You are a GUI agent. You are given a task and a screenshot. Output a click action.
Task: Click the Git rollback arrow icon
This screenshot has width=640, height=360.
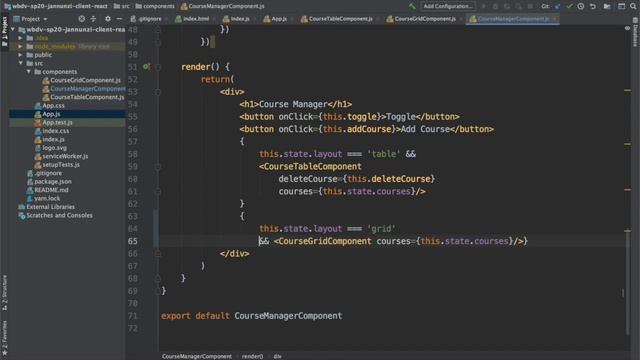pyautogui.click(x=593, y=6)
